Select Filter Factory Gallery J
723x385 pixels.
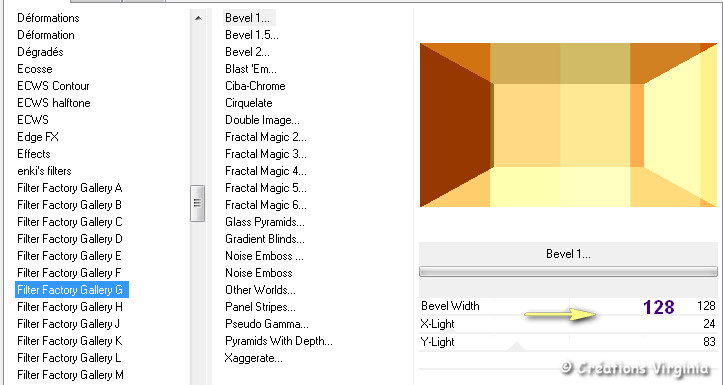click(68, 324)
